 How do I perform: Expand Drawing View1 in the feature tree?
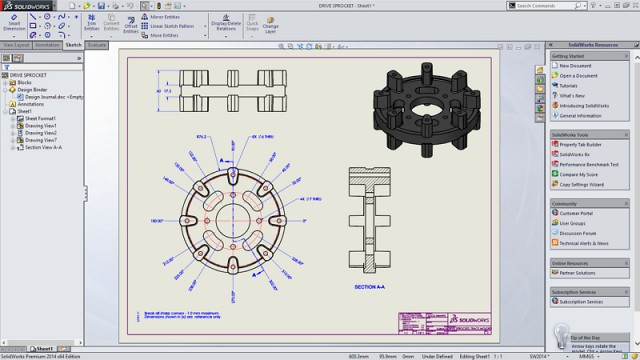pos(13,126)
